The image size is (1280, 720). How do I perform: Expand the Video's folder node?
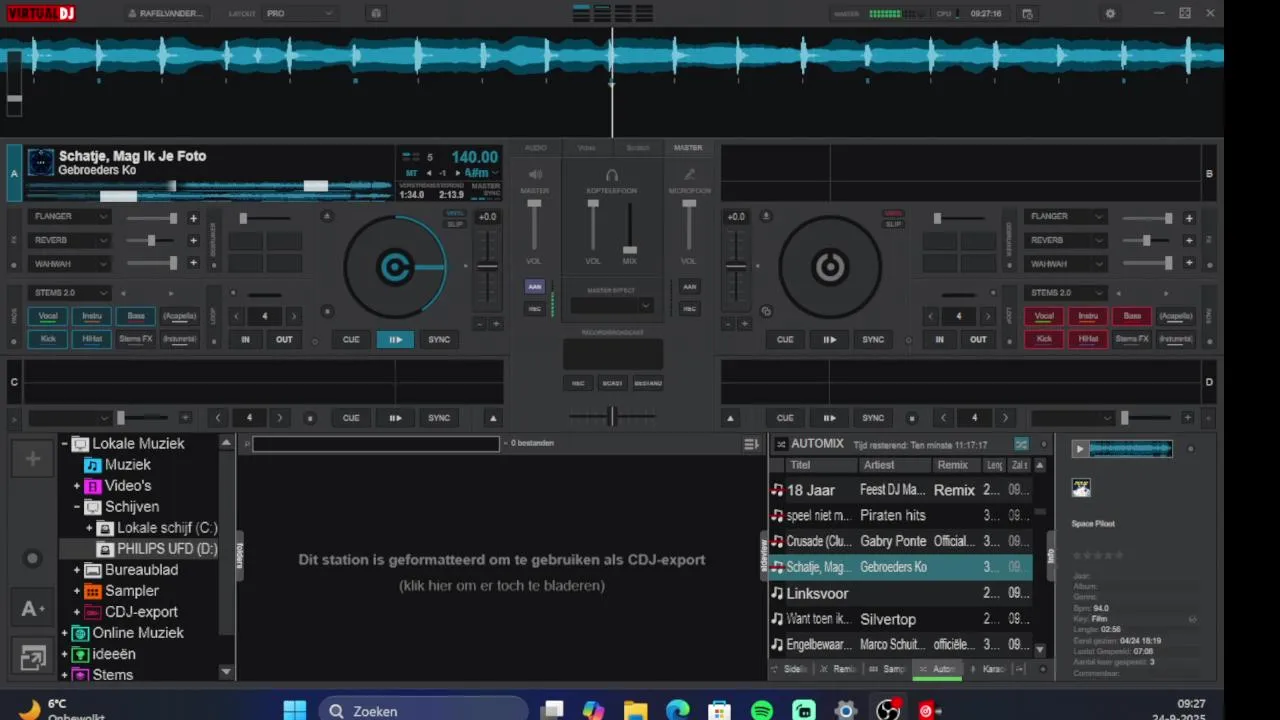pyautogui.click(x=77, y=486)
